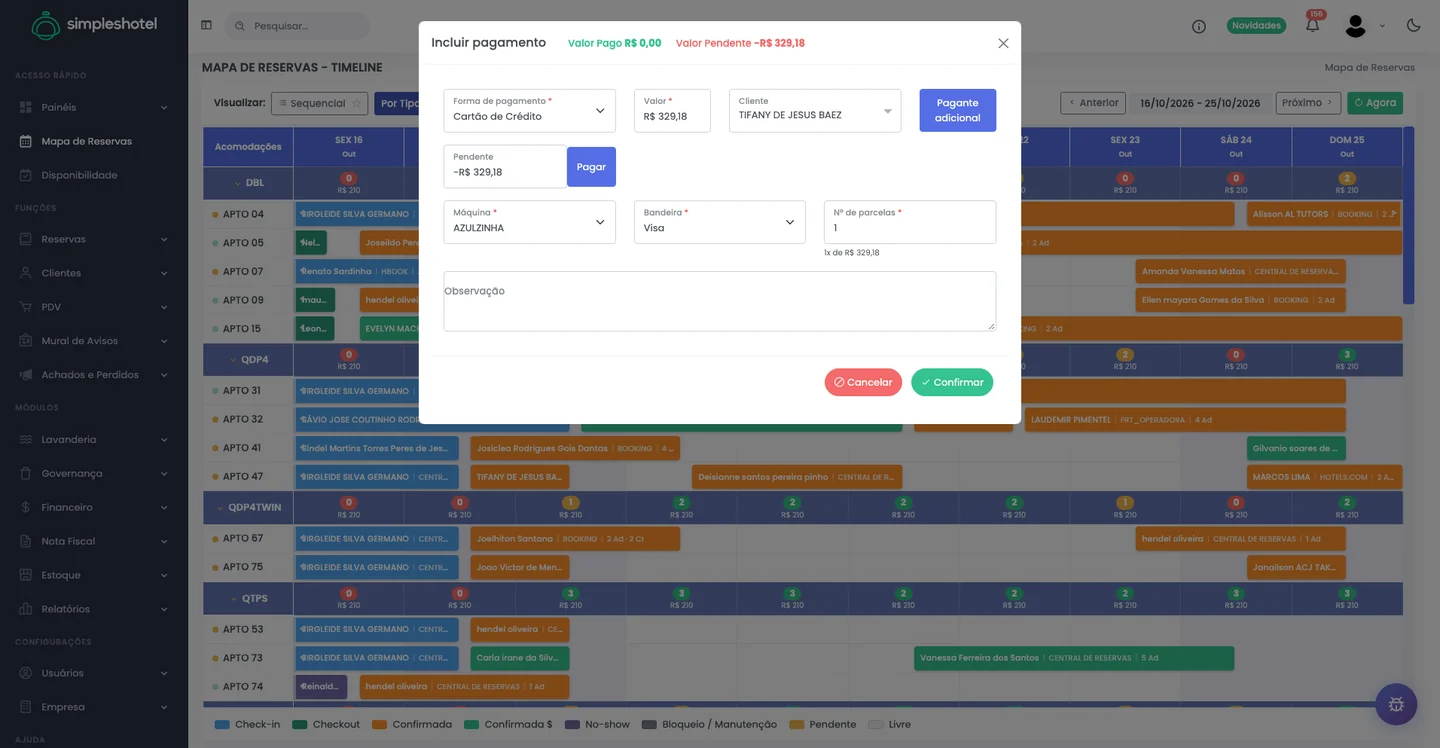The width and height of the screenshot is (1440, 748).
Task: Click the Novidades button in header
Action: tap(1256, 26)
